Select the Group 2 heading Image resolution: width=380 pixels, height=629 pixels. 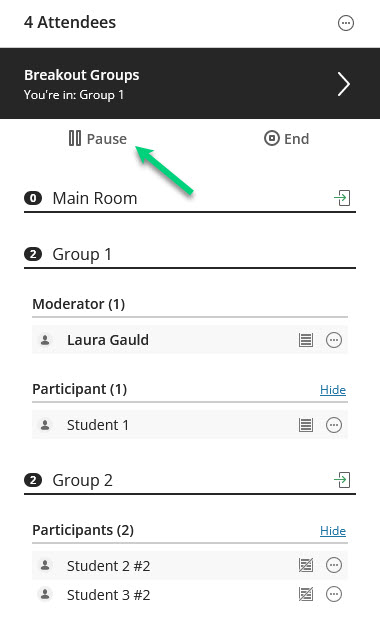pyautogui.click(x=82, y=480)
